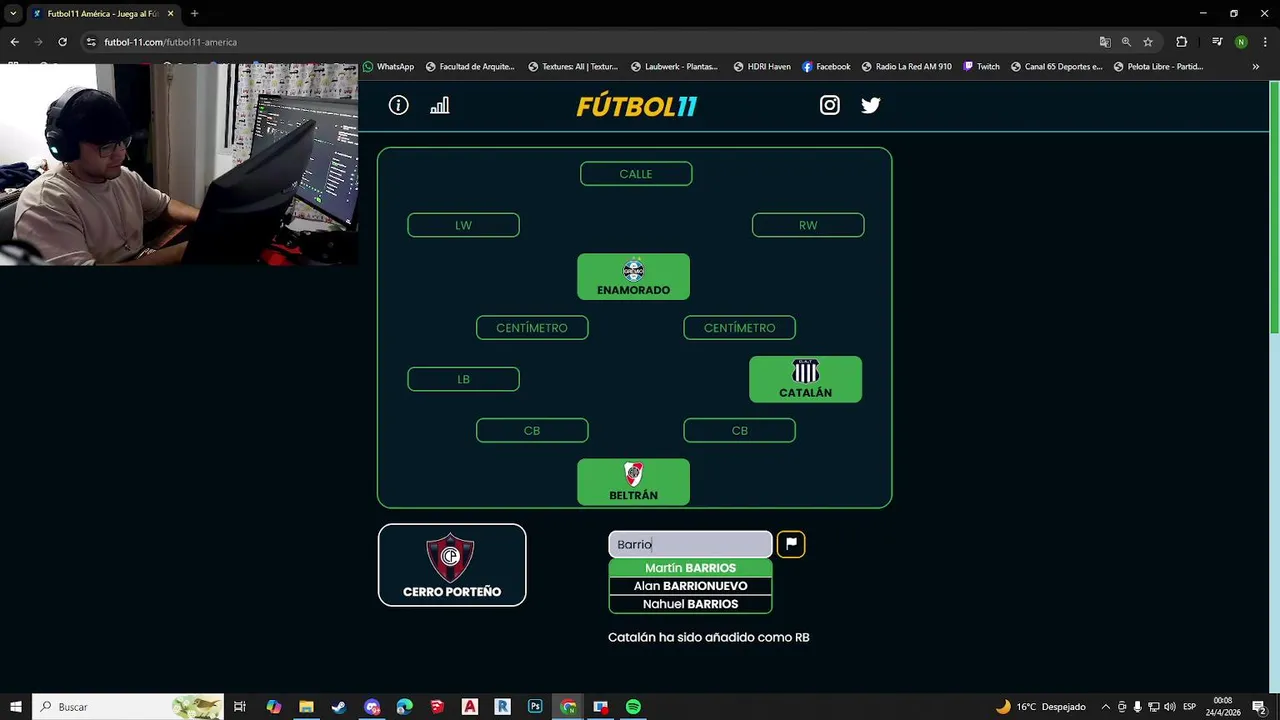
Task: Select the CALLE position slot
Action: (636, 174)
